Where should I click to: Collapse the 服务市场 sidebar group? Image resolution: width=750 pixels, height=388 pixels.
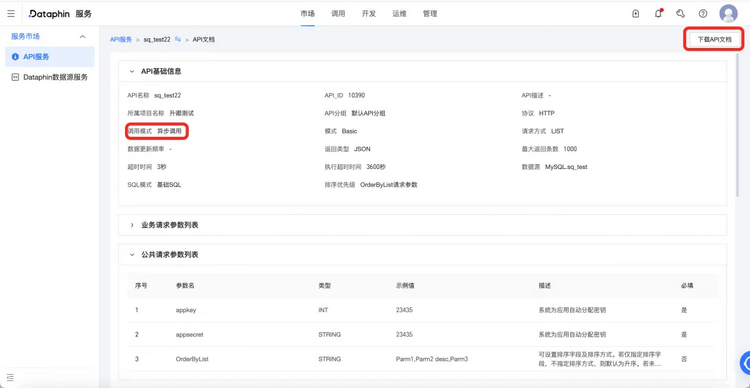(x=82, y=37)
